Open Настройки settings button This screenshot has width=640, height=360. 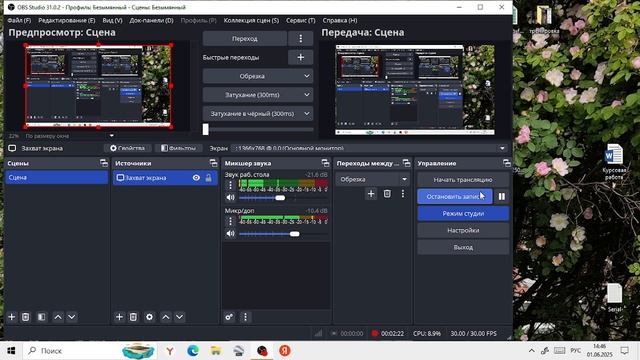tap(463, 231)
